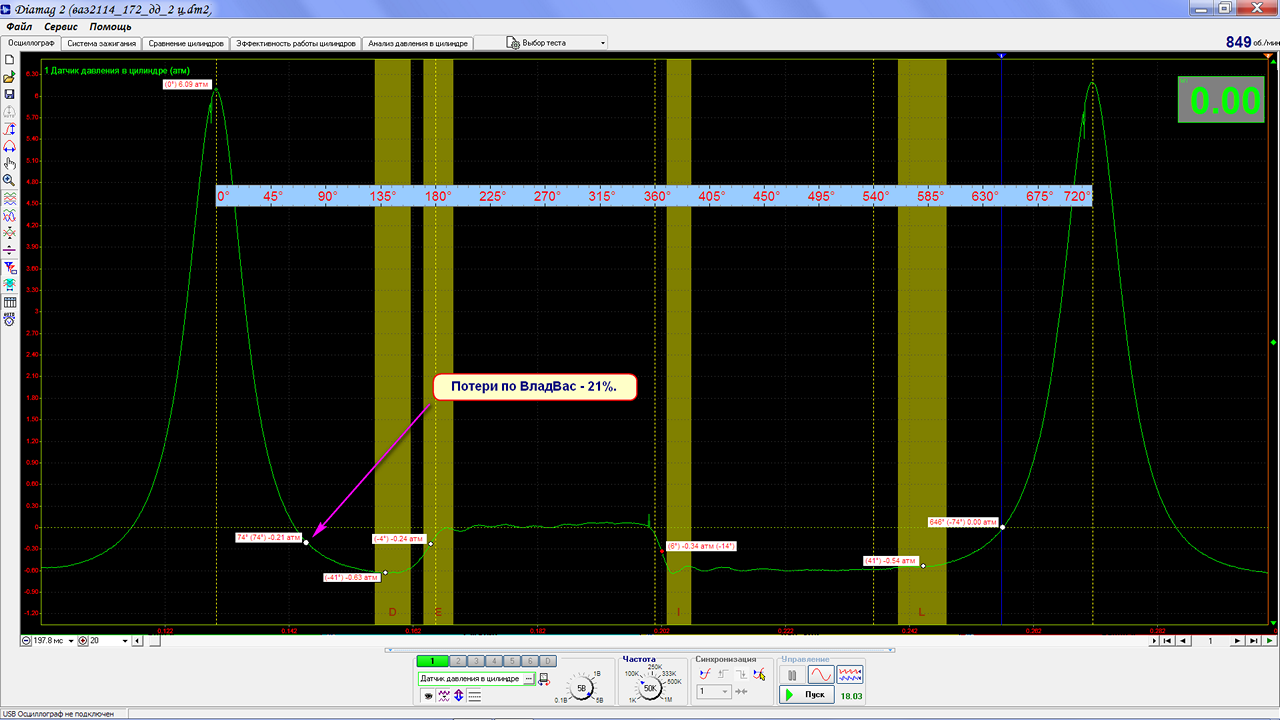Viewport: 1280px width, 720px height.
Task: Click the frequency knob 50K
Action: (x=649, y=687)
